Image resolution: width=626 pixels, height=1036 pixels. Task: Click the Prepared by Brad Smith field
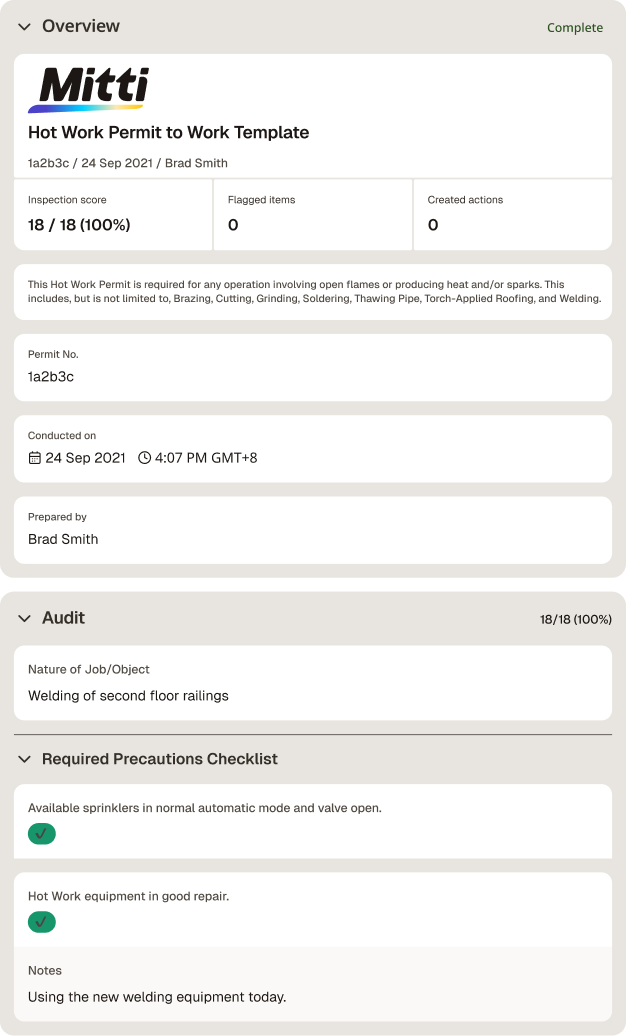313,530
